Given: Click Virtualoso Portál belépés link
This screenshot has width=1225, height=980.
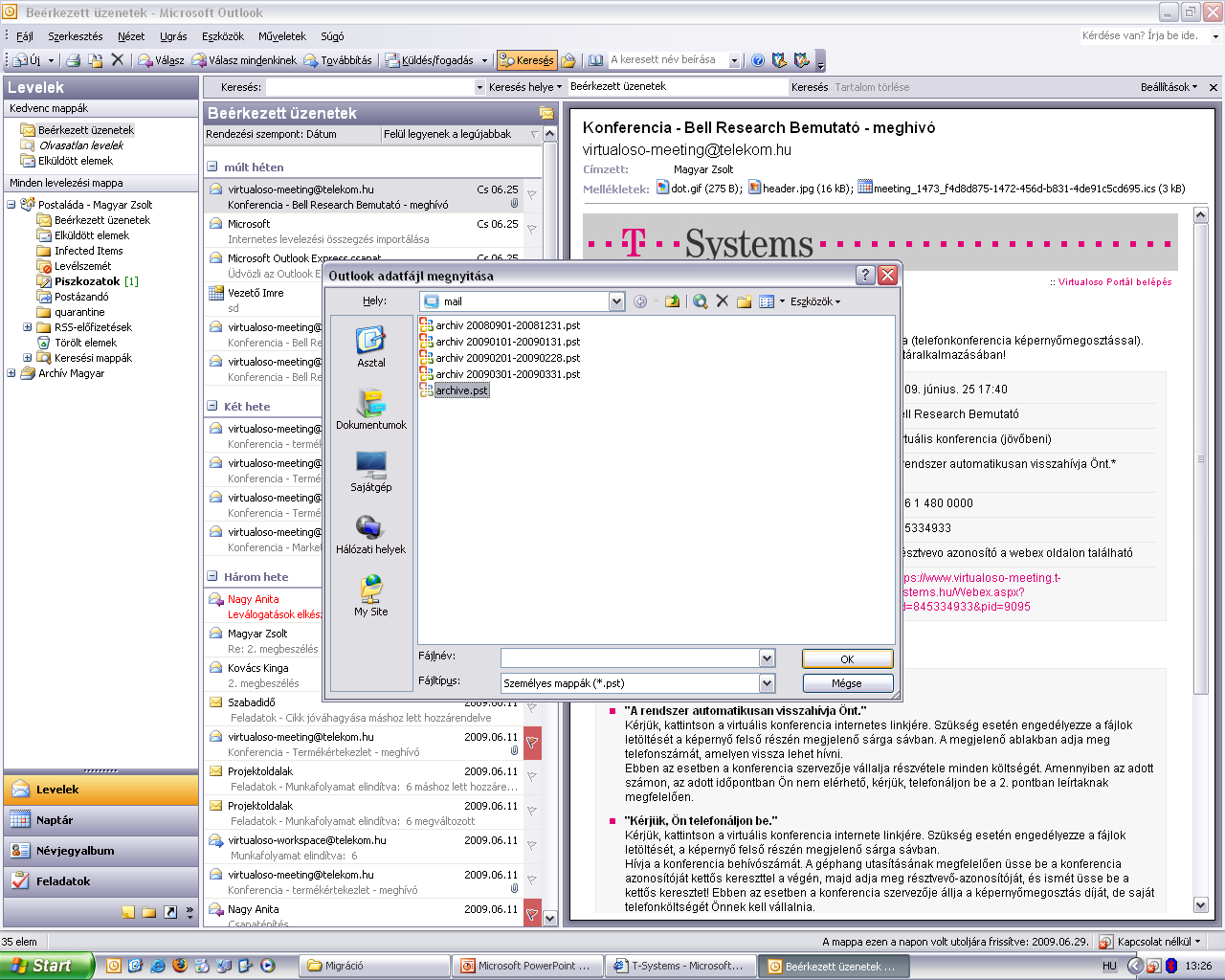Looking at the screenshot, I should (1114, 282).
